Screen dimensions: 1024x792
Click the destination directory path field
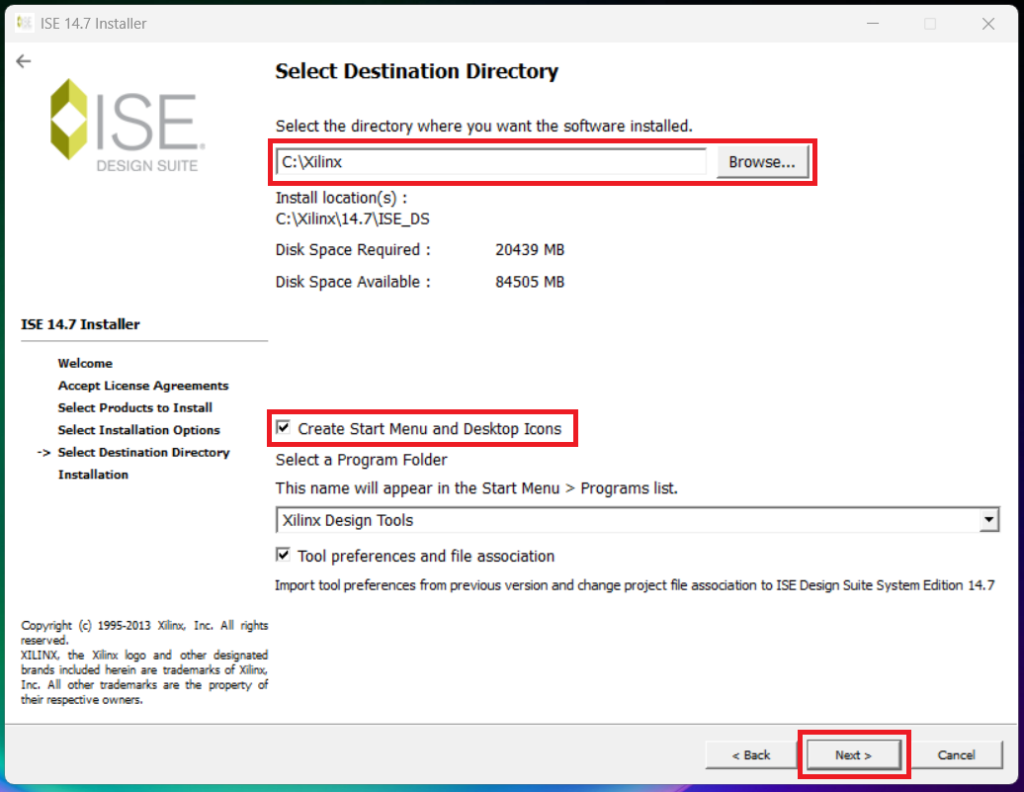click(491, 161)
